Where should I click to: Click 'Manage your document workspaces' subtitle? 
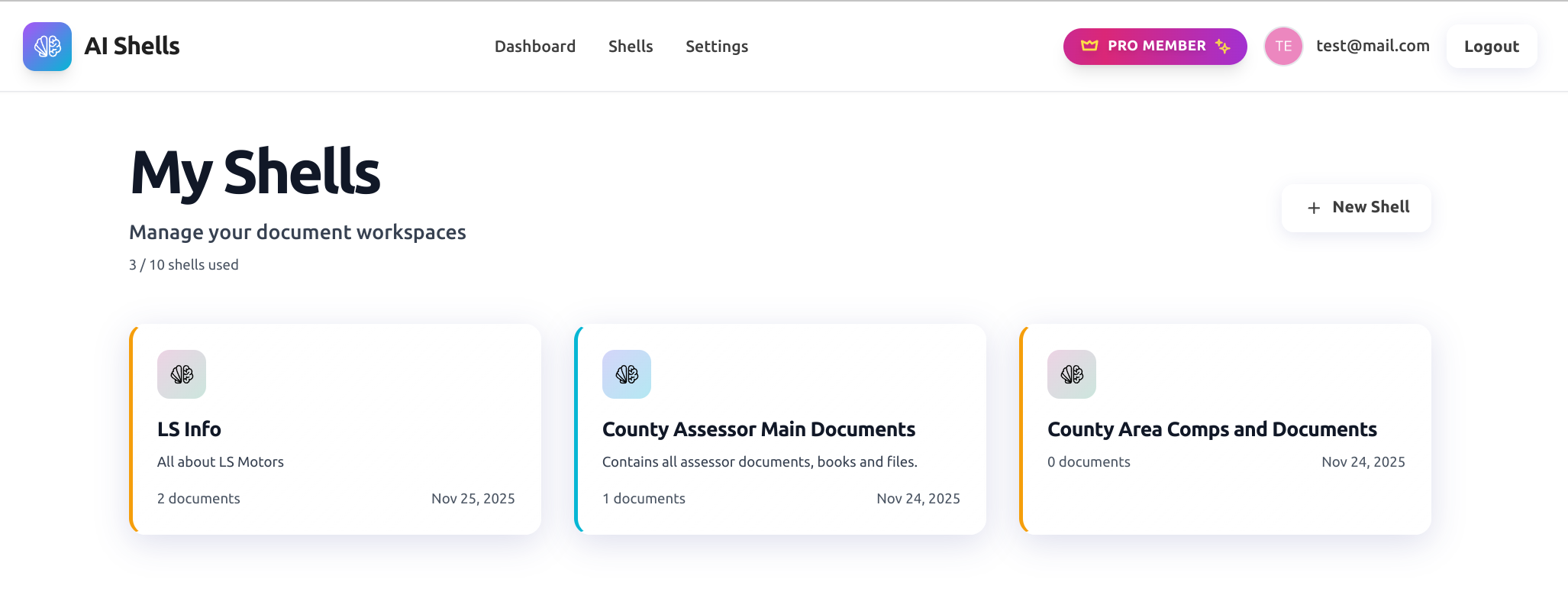[x=298, y=232]
